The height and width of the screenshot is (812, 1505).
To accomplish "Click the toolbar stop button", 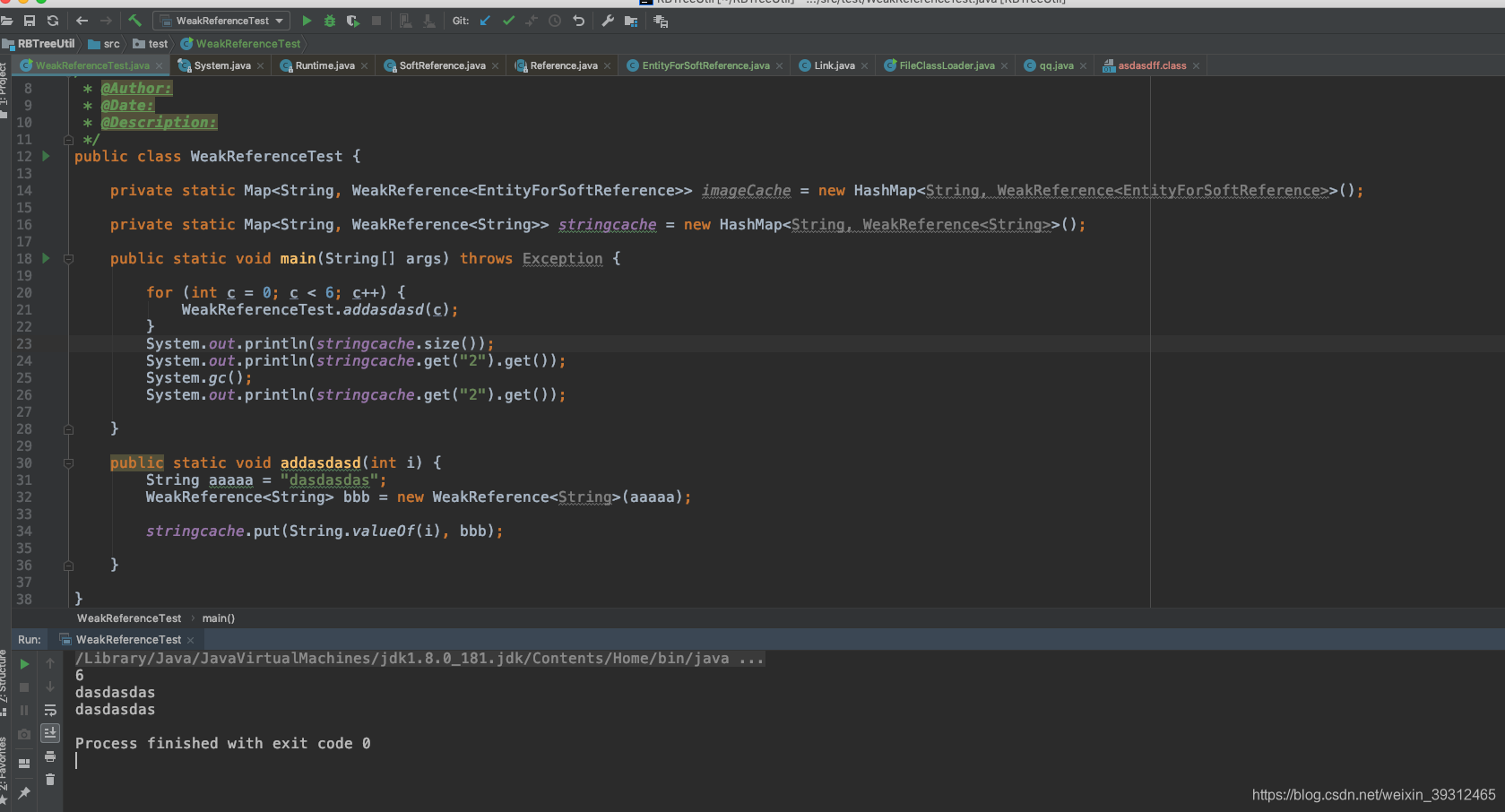I will (376, 21).
